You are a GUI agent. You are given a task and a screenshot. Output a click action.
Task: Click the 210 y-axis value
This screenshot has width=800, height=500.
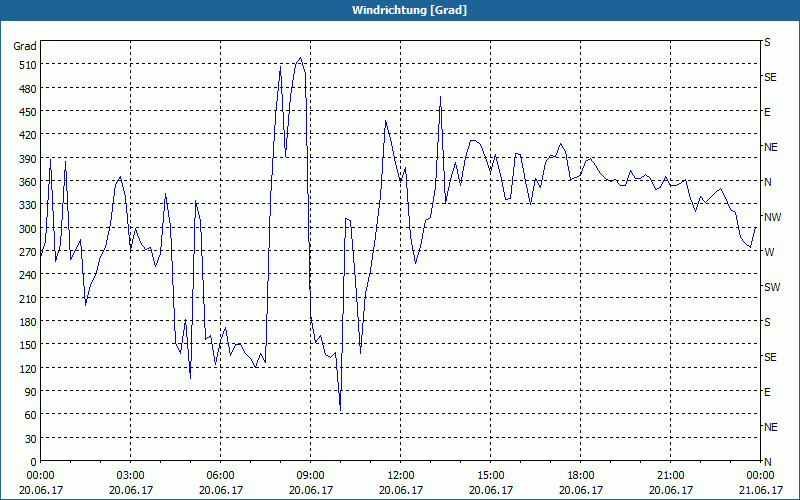tap(28, 298)
